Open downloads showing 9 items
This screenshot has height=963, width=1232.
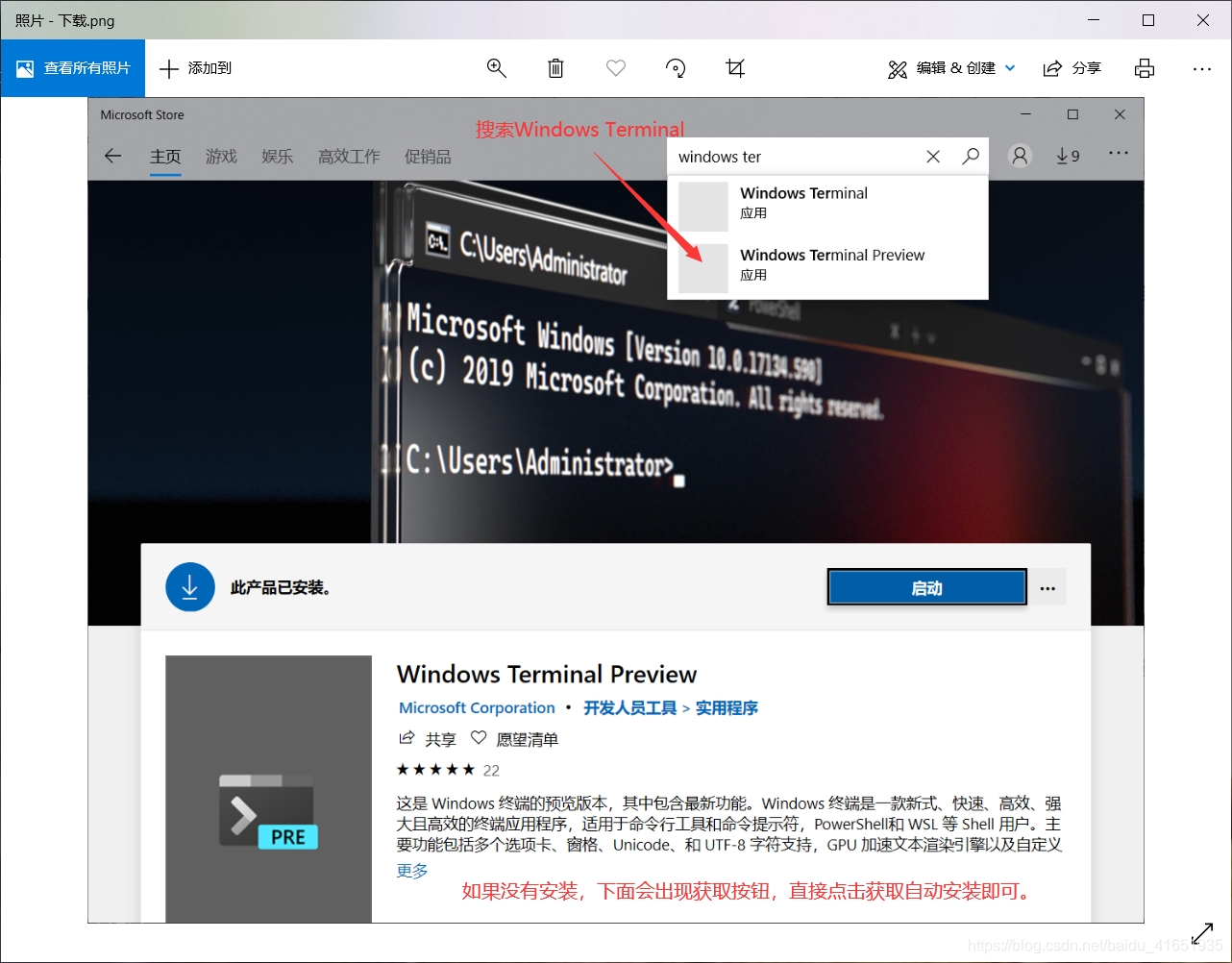pos(1068,156)
